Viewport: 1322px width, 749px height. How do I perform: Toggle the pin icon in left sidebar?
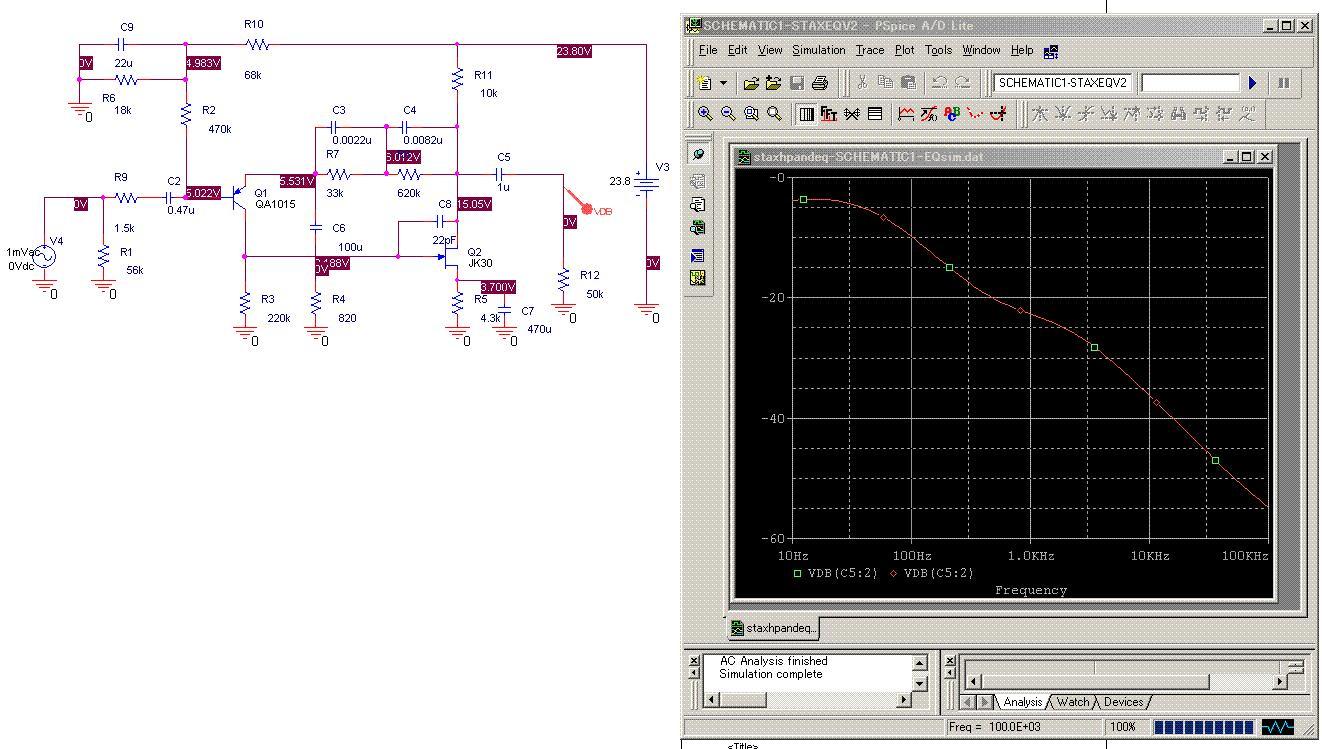tap(698, 155)
